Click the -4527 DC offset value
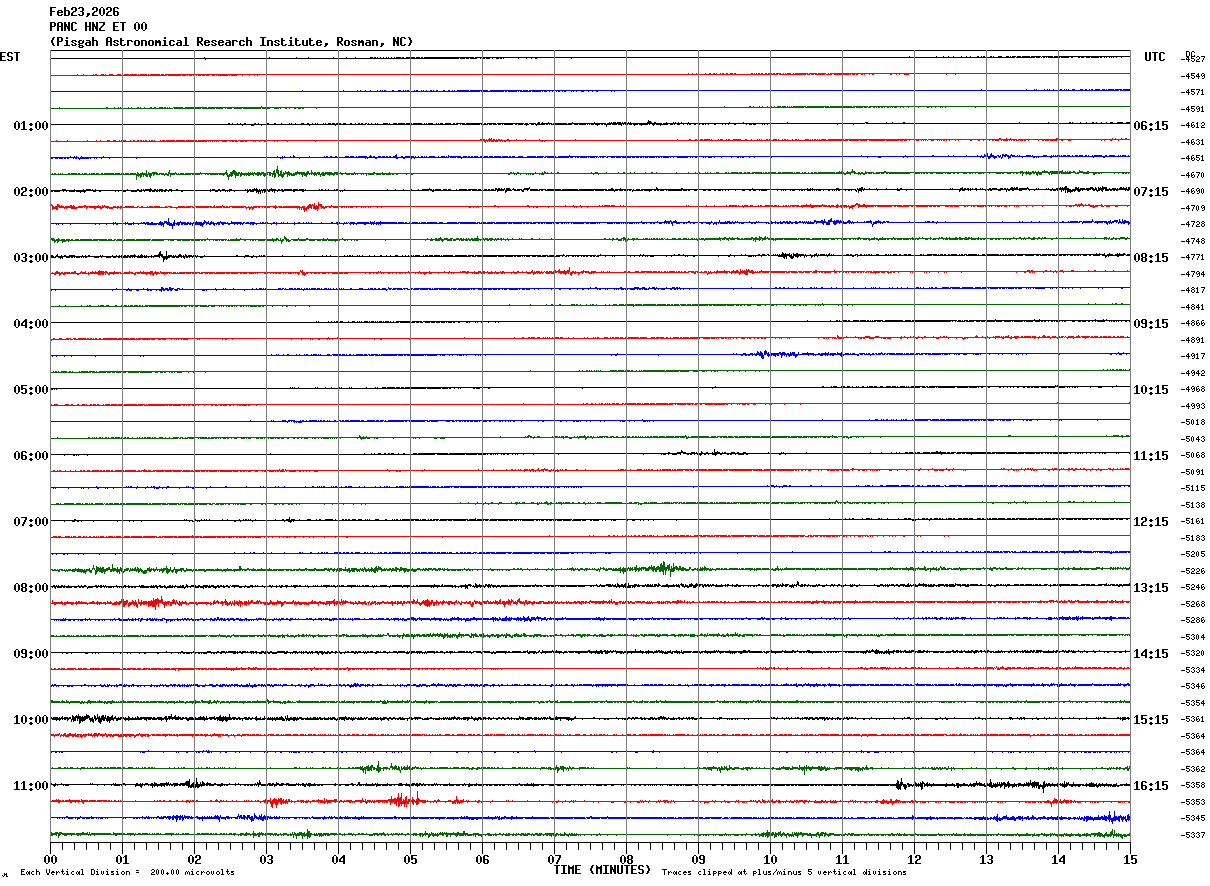Screen dimensions: 1210x886 [x=1193, y=60]
